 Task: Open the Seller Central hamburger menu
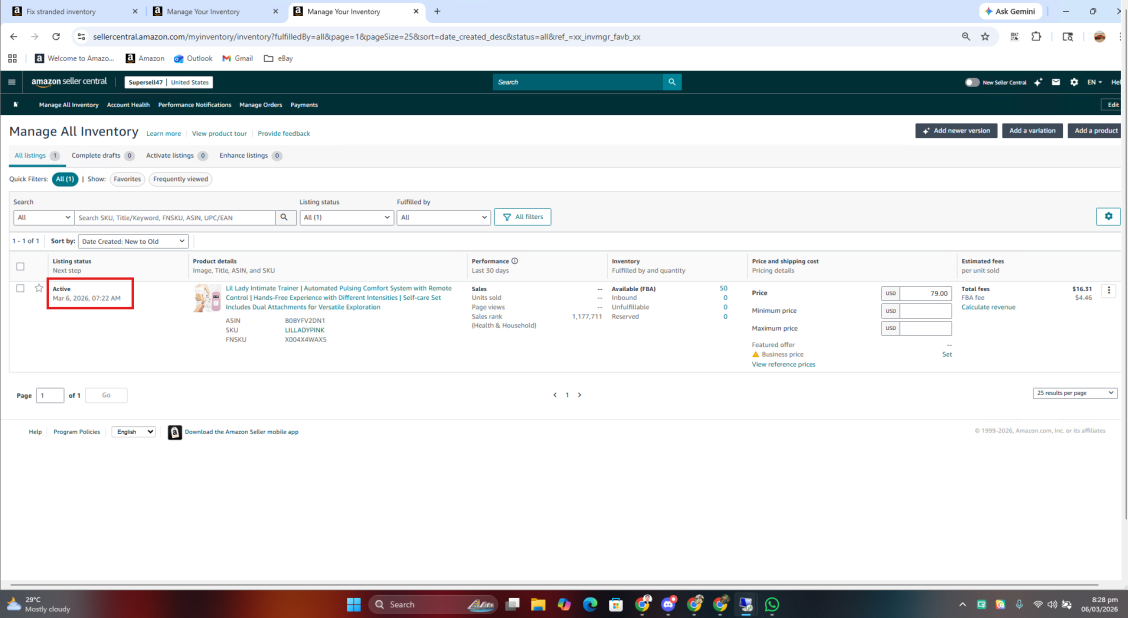coord(12,82)
